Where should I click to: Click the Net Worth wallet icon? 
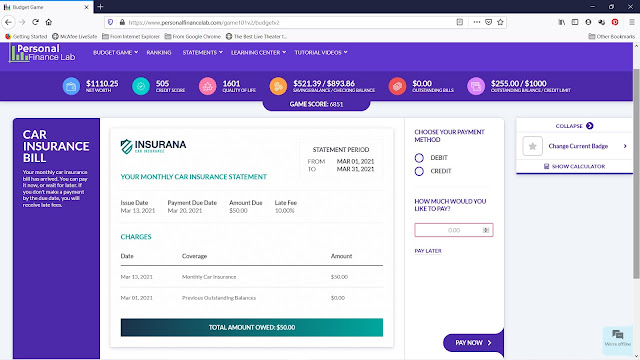71,87
